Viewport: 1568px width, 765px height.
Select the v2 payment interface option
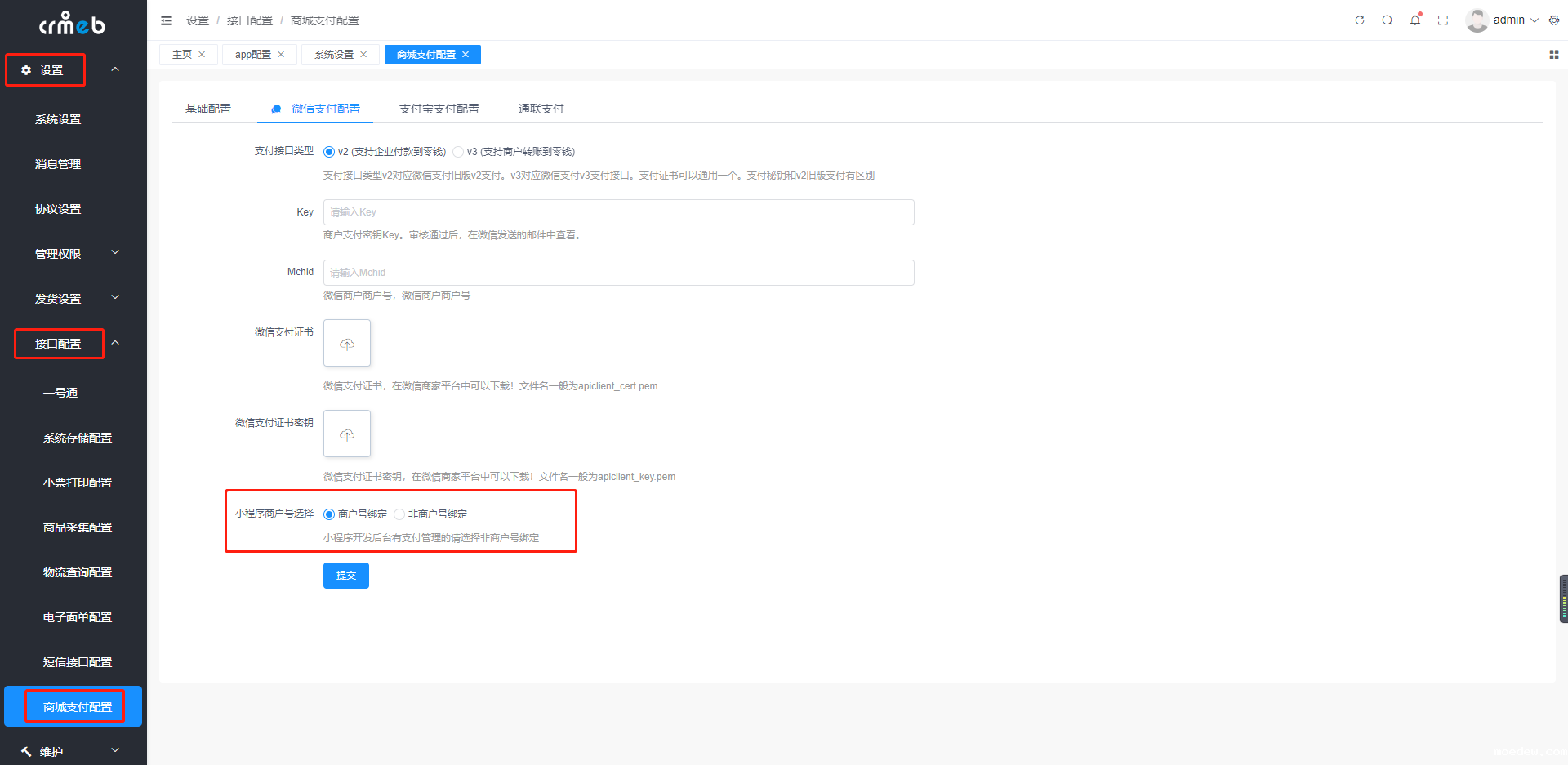329,152
